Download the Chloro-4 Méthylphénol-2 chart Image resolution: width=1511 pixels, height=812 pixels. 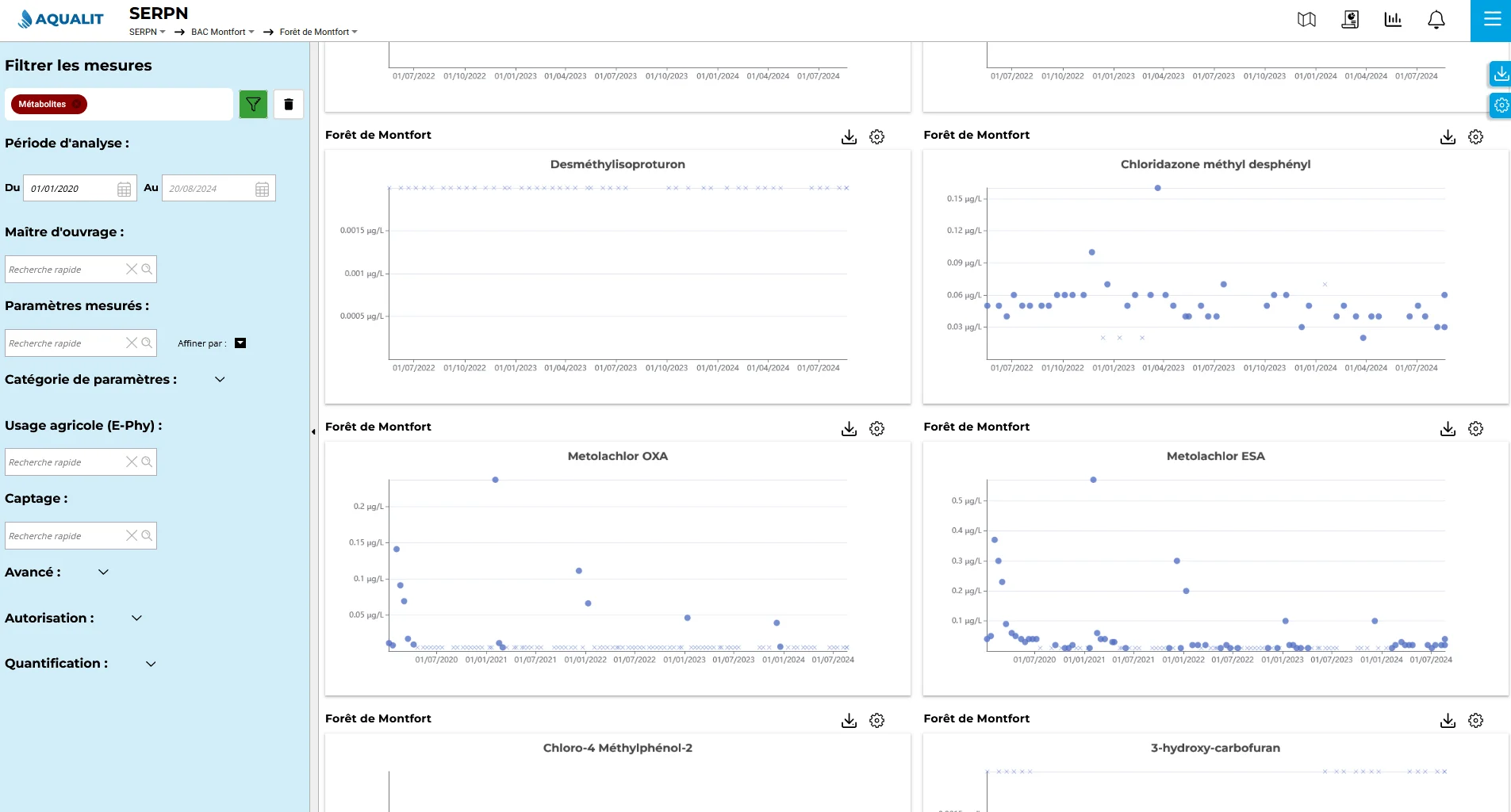849,720
